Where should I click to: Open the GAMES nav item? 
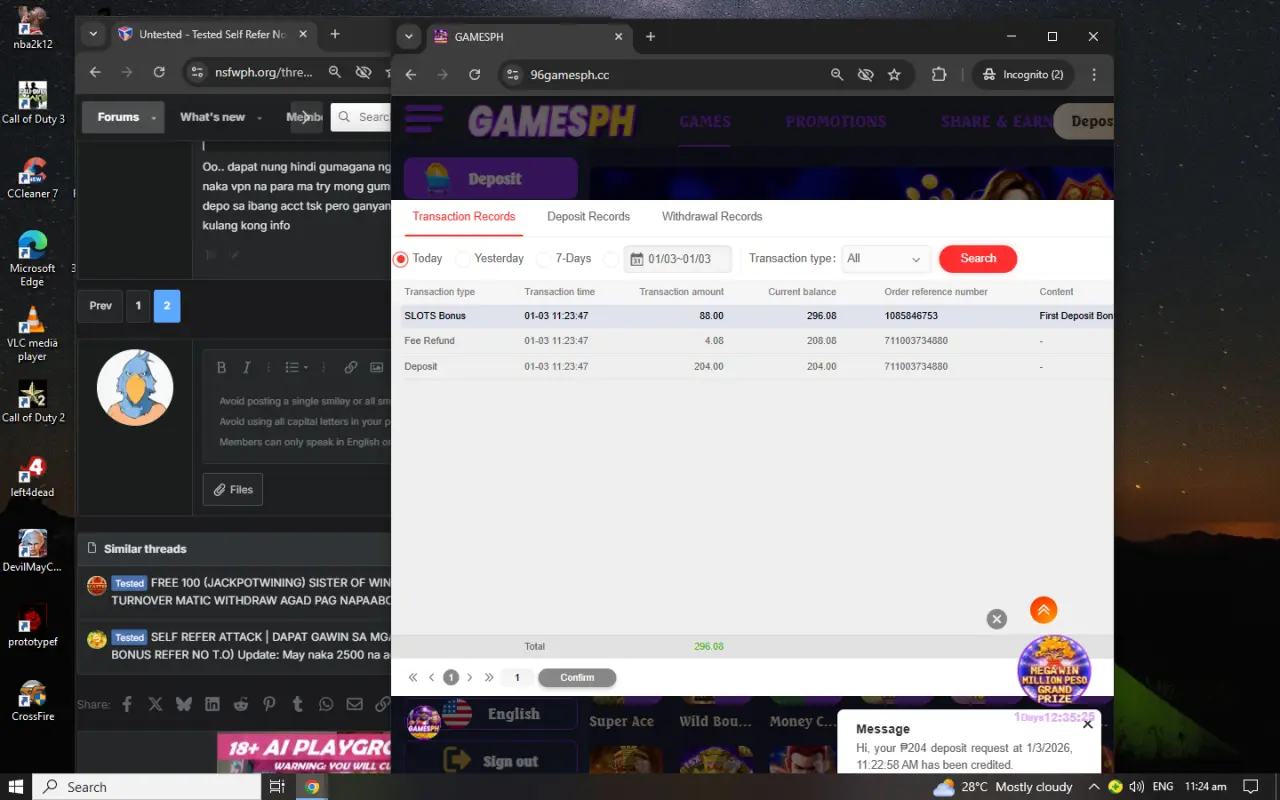point(705,121)
